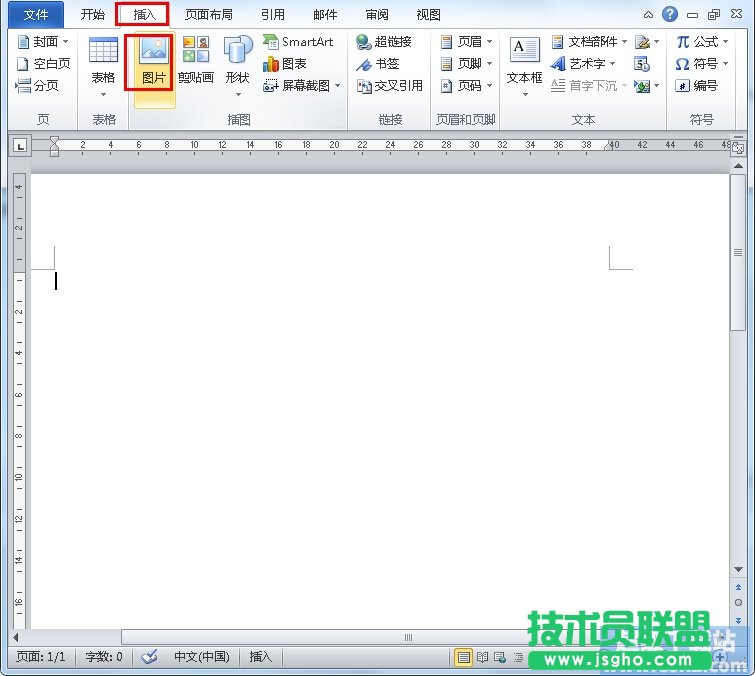Insert a 分页 (Page Break)
The image size is (755, 676).
[x=37, y=86]
